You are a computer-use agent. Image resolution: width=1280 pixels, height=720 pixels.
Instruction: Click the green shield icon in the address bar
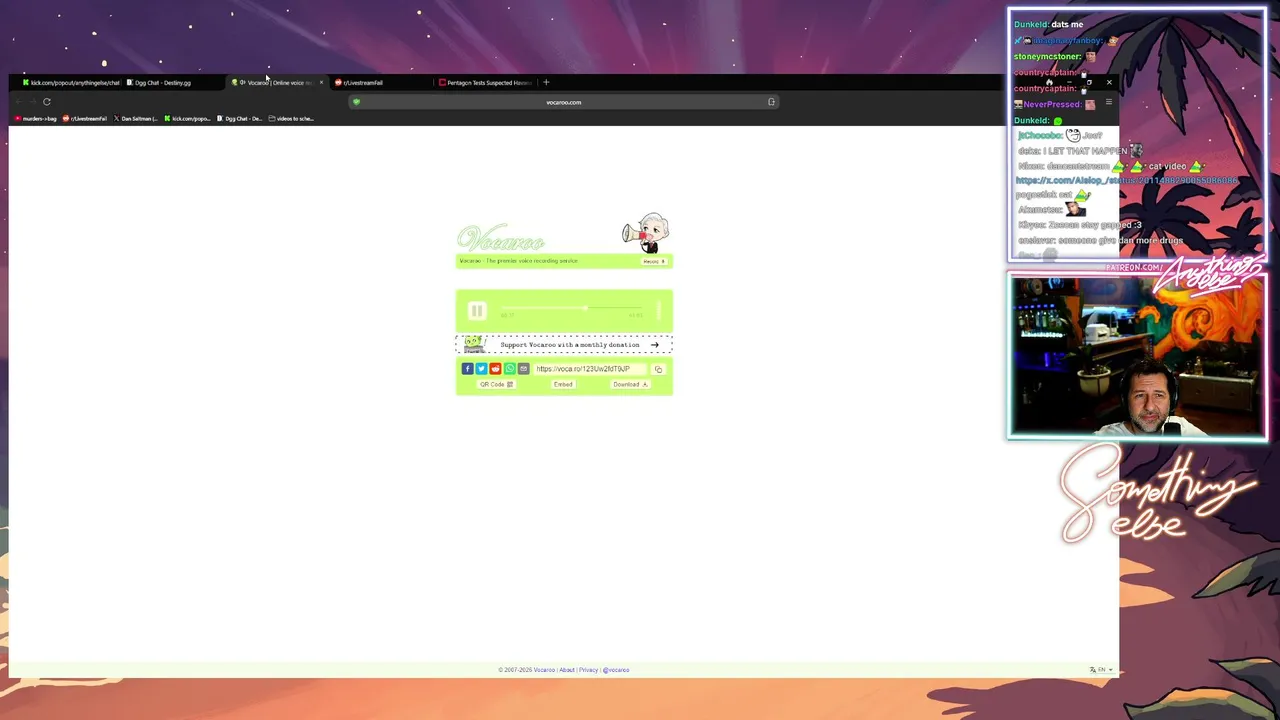click(356, 102)
